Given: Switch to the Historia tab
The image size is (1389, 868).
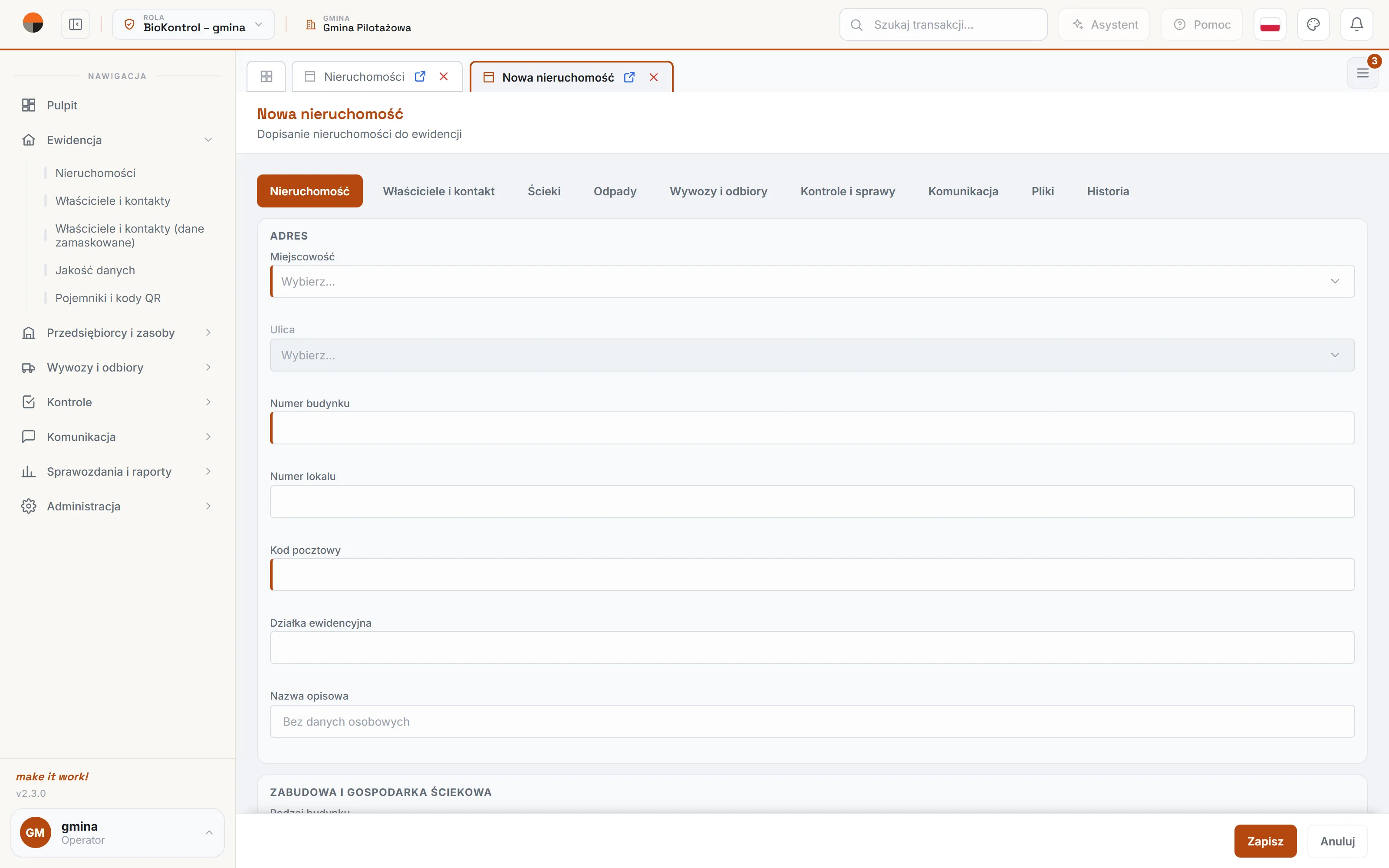Looking at the screenshot, I should click(1108, 191).
